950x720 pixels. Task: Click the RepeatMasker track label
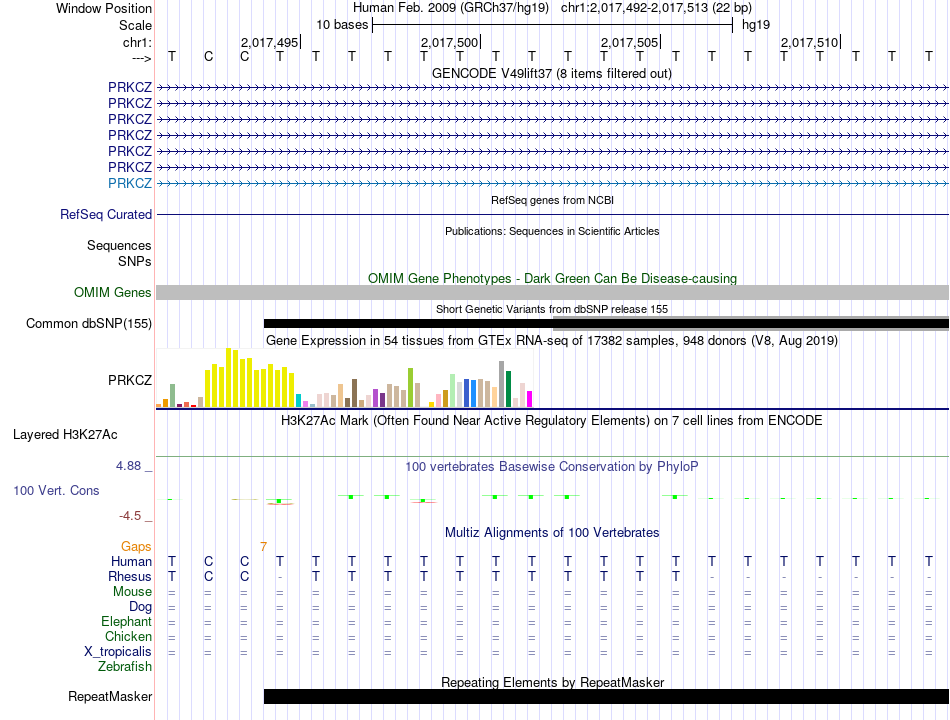click(110, 696)
